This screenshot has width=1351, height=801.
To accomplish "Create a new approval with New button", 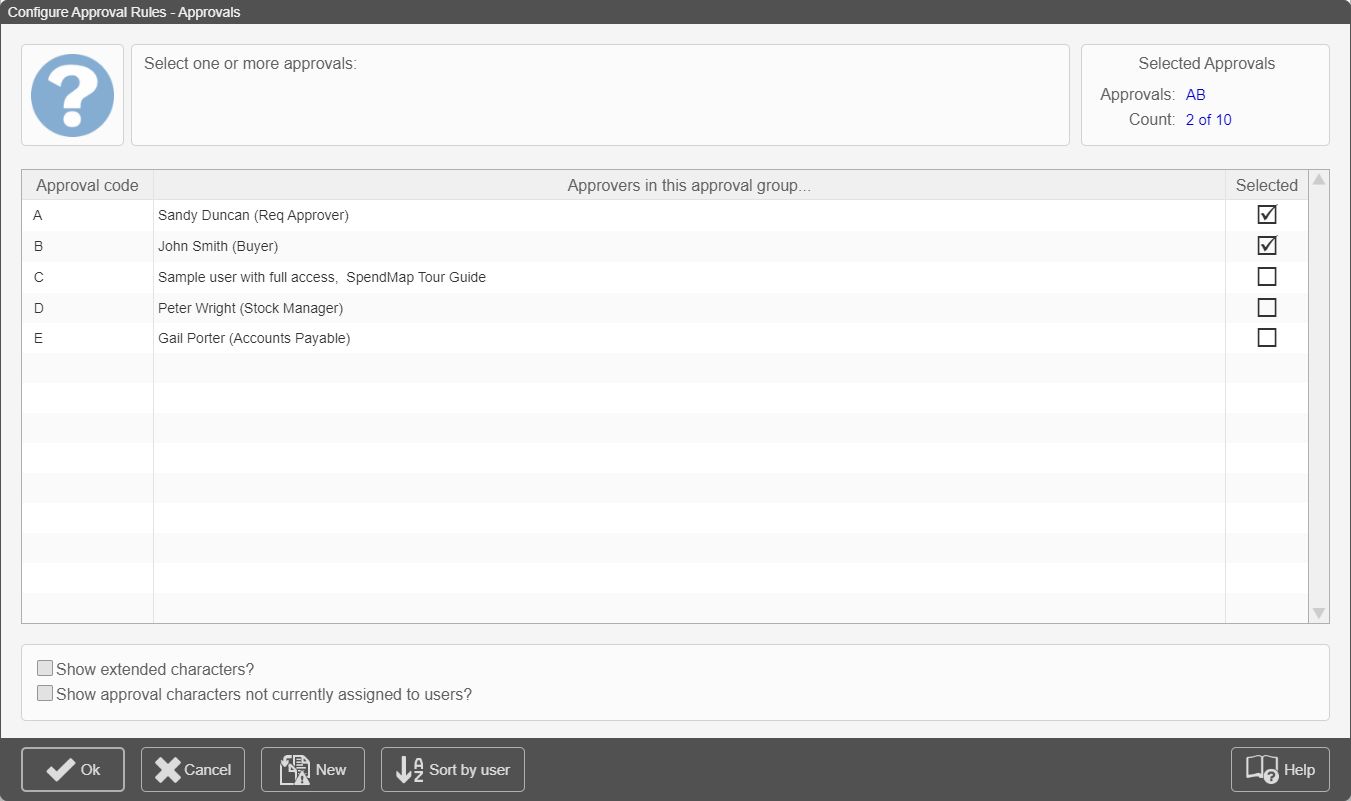I will (x=313, y=769).
